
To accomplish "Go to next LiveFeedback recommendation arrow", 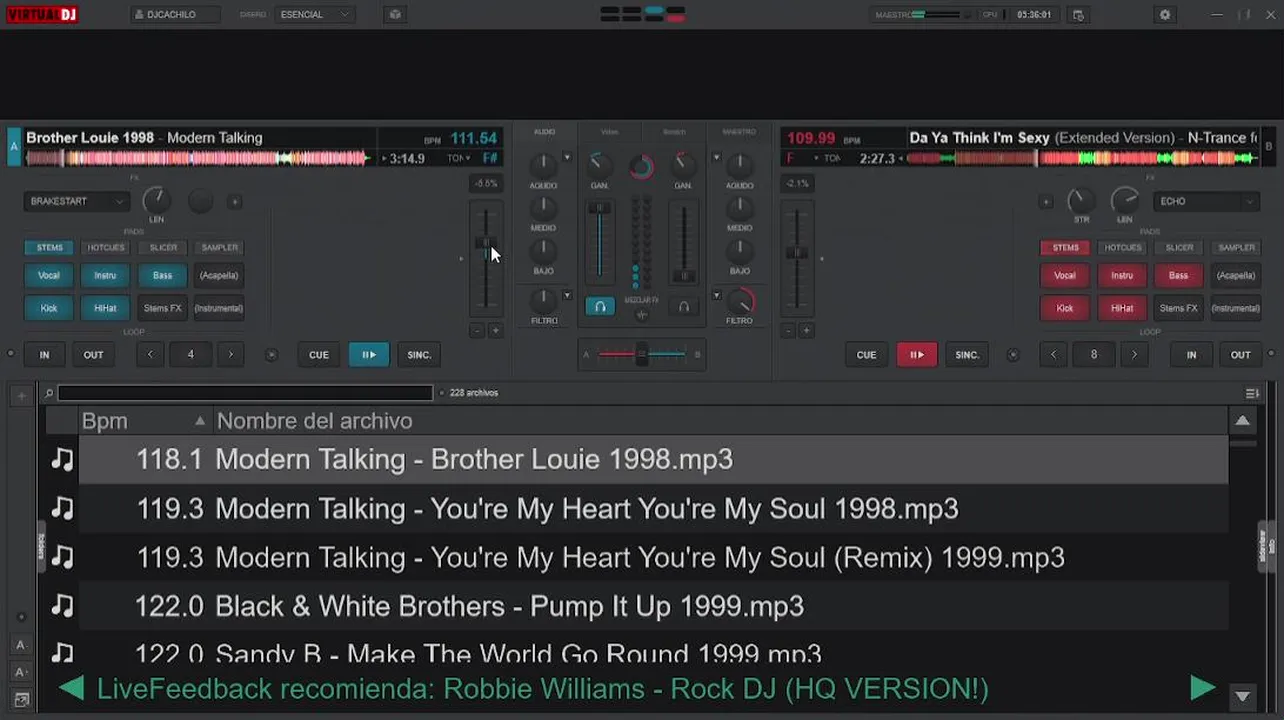I will pos(1203,688).
